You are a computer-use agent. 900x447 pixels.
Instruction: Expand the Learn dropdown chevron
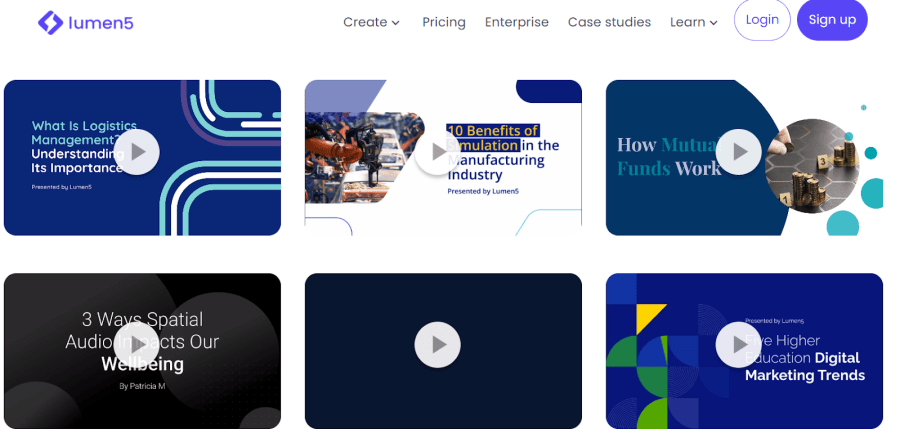point(713,23)
